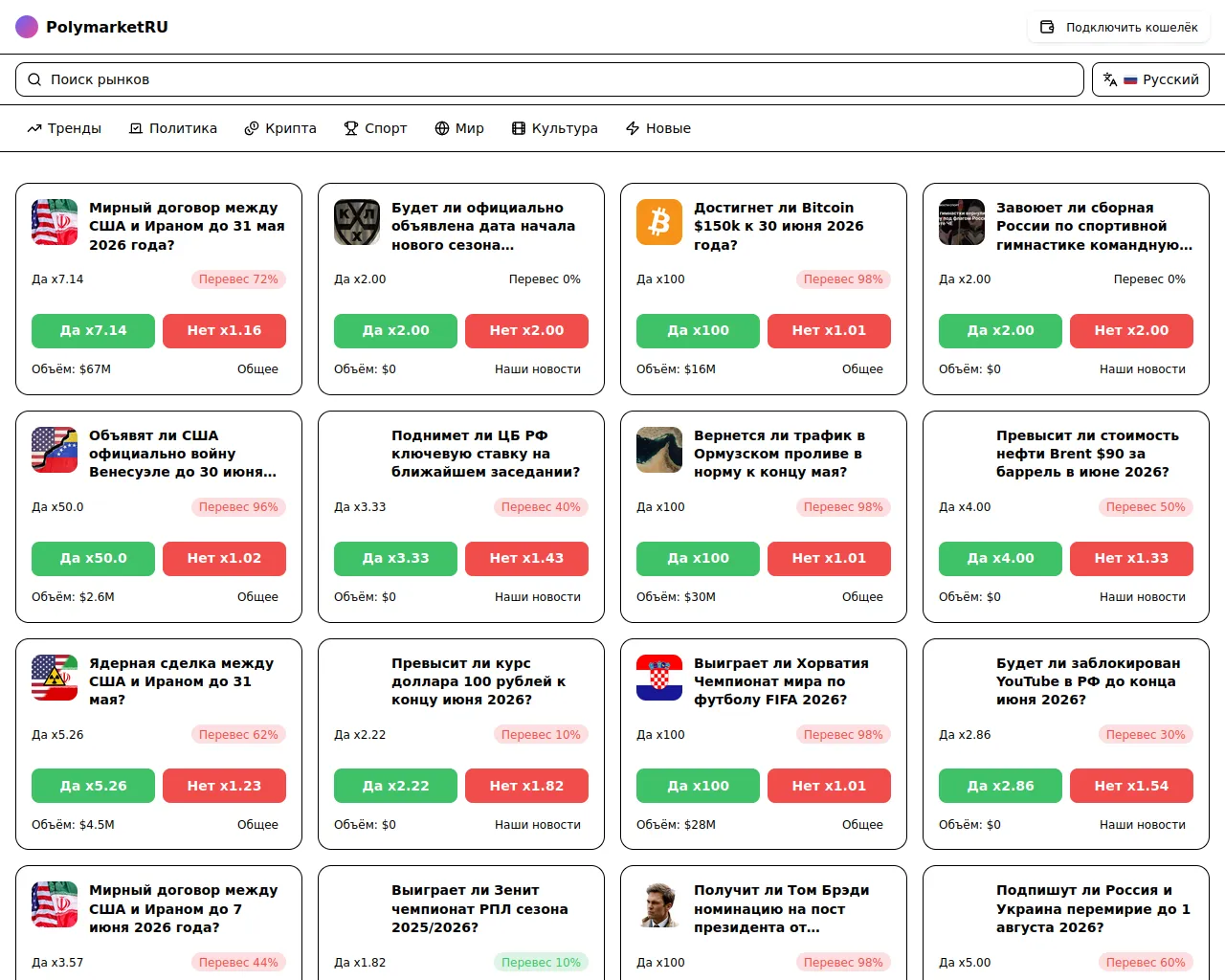Open the US-Iran peace deal May 31 thumbnail

pos(55,222)
